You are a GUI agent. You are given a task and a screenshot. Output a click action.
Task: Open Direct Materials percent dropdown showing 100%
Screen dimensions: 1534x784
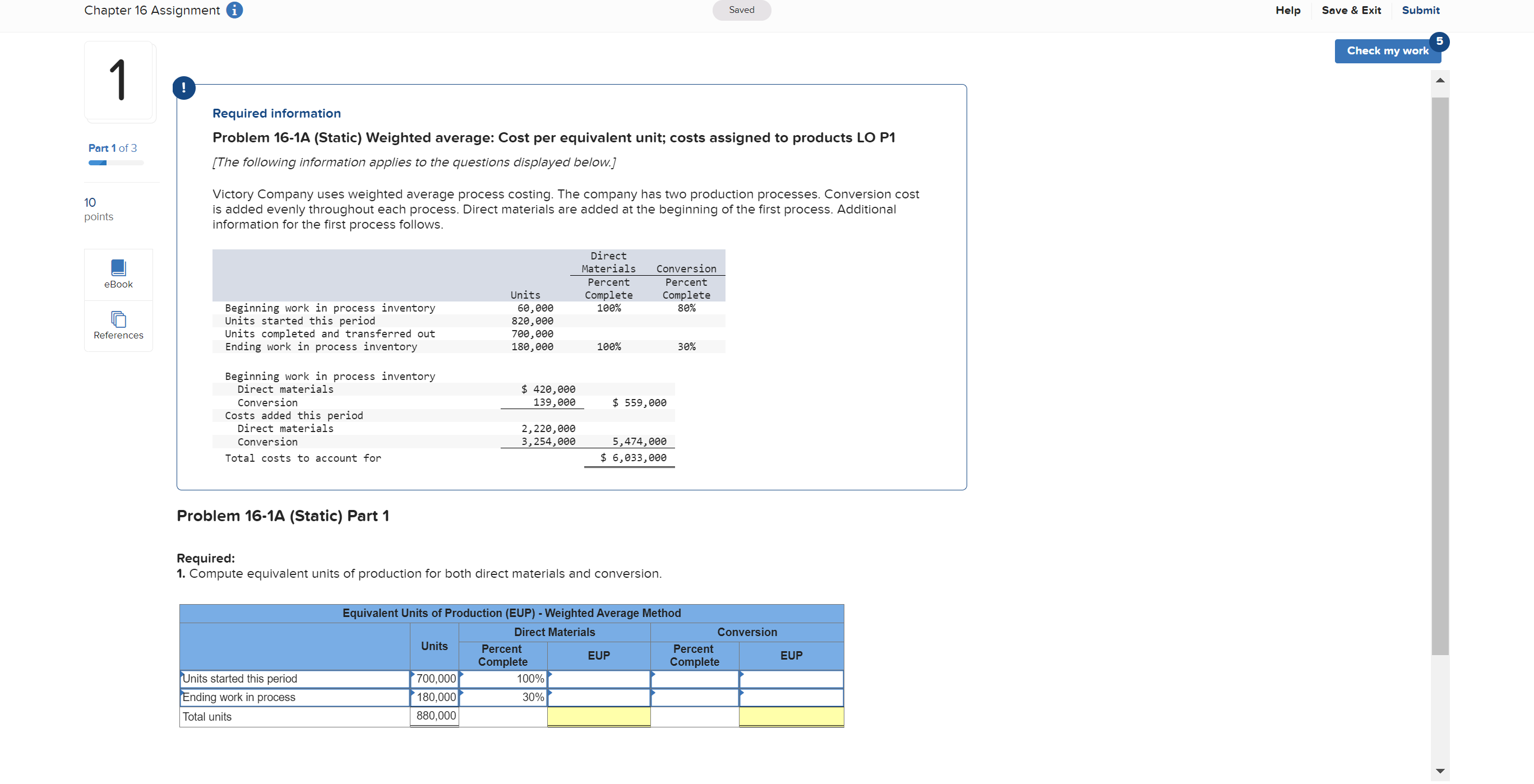click(502, 679)
